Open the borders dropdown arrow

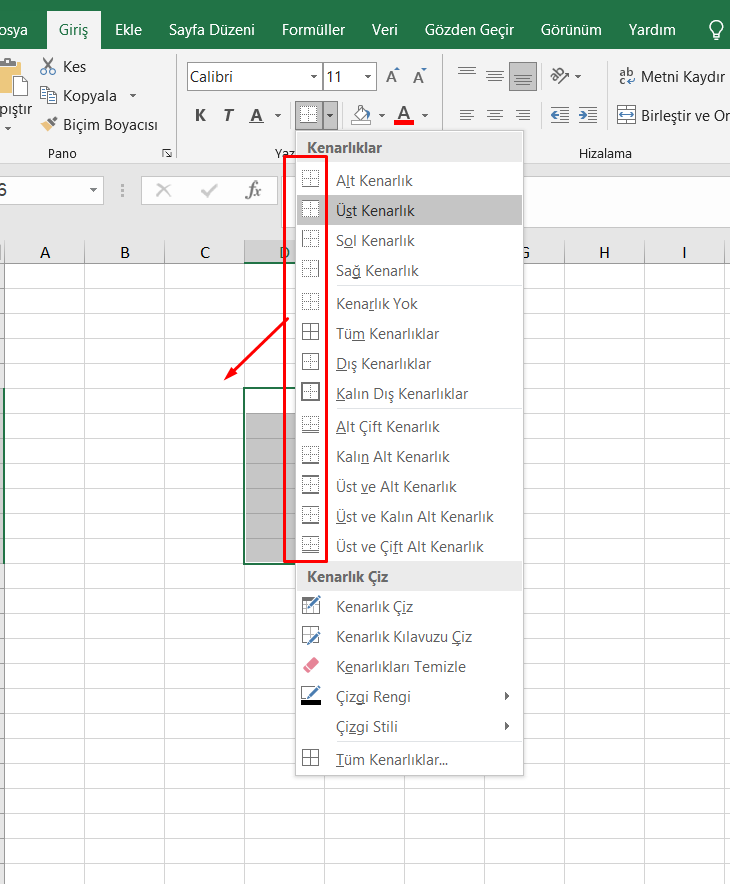point(330,116)
